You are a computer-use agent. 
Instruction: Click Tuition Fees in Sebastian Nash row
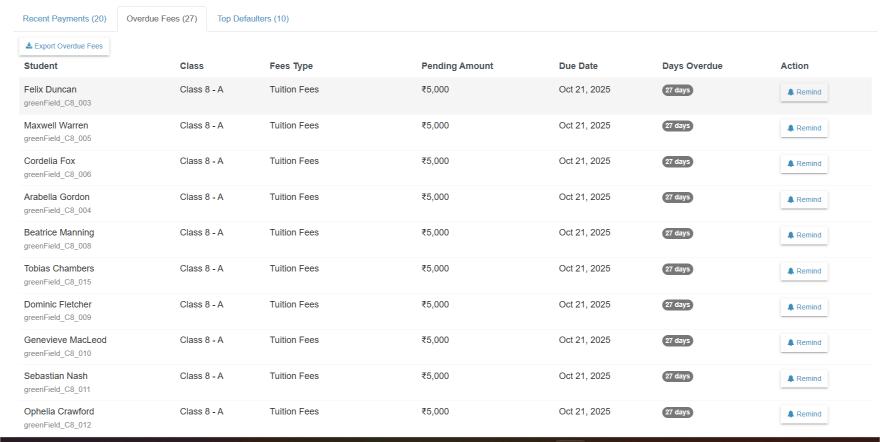tap(294, 376)
